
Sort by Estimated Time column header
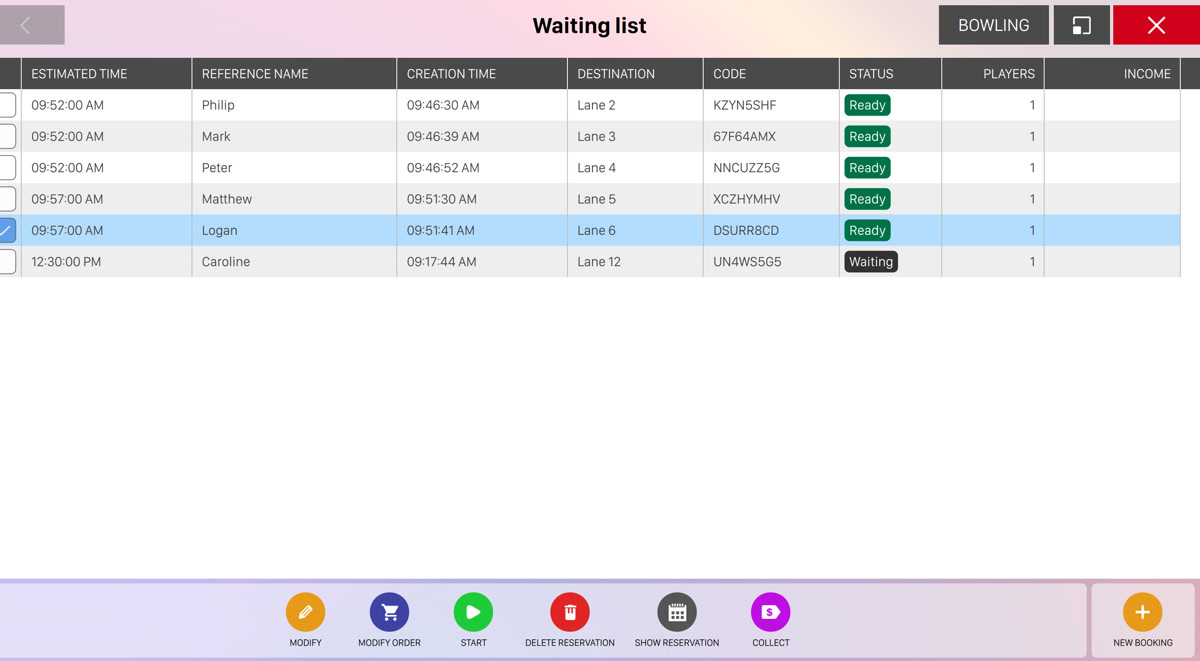79,74
